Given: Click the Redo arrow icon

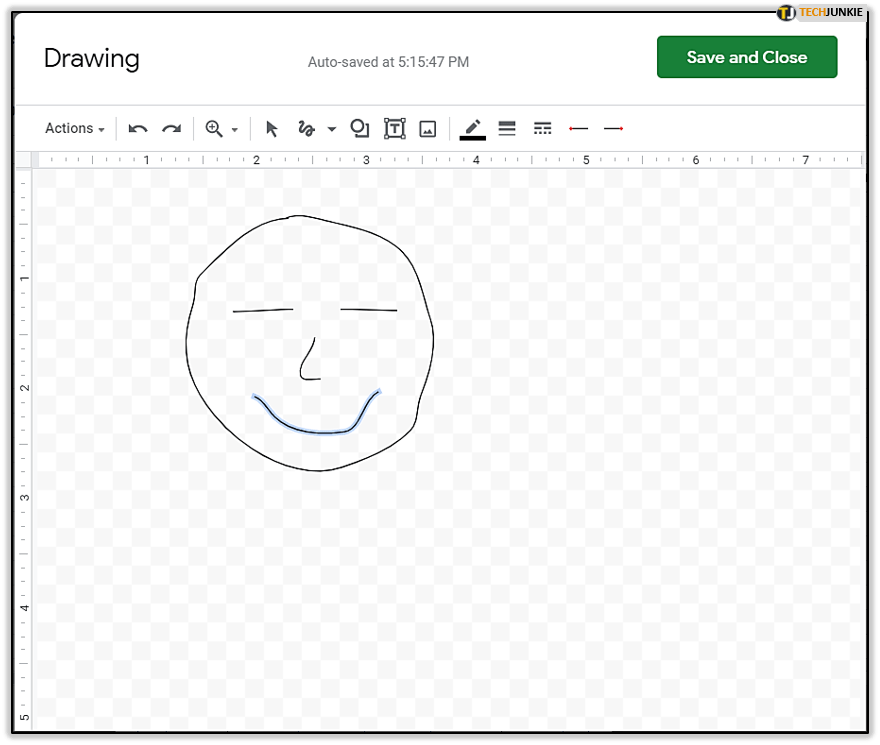Looking at the screenshot, I should (x=172, y=129).
